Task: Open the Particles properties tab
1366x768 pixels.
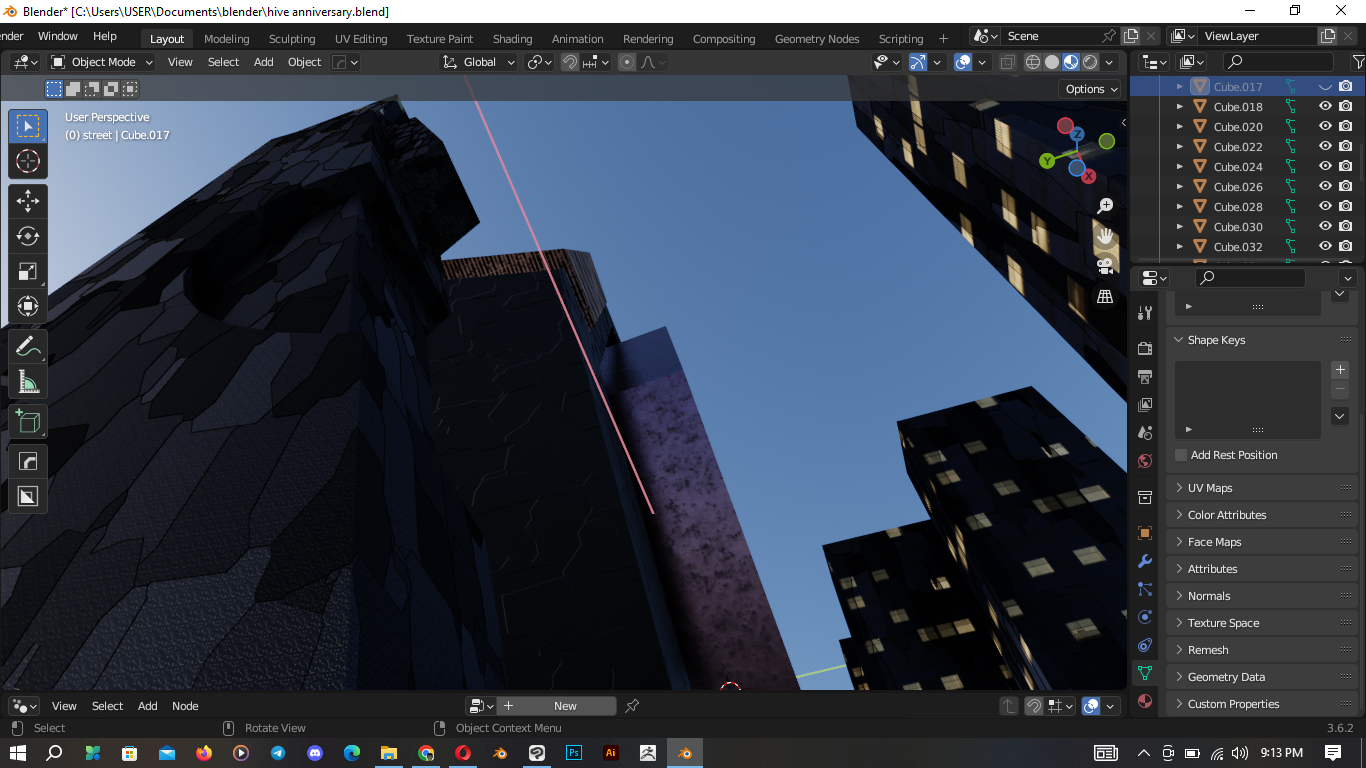Action: coord(1145,589)
